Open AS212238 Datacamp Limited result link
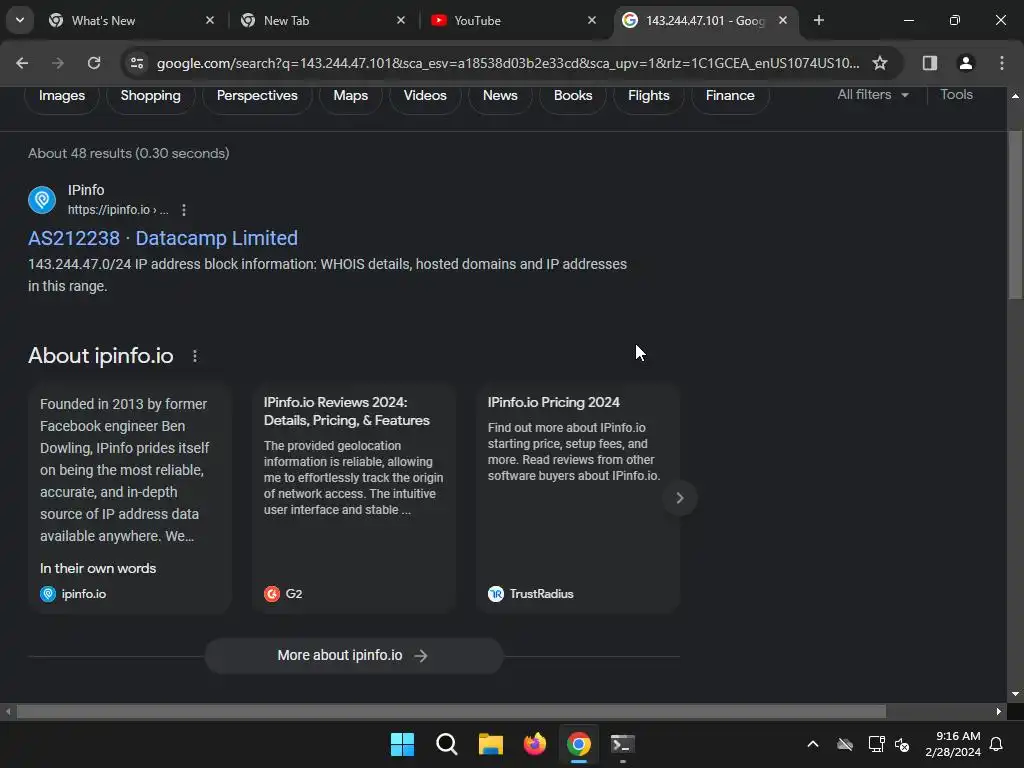The image size is (1024, 768). [163, 238]
